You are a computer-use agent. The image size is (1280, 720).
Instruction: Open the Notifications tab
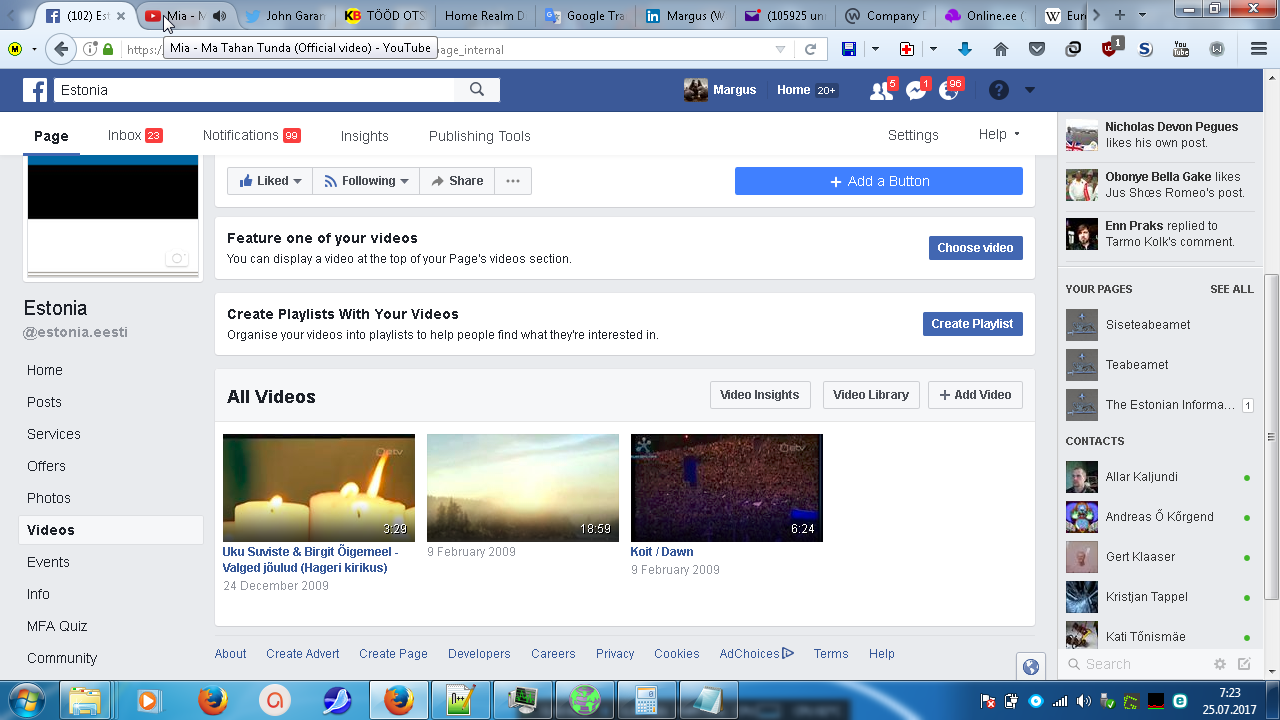[x=251, y=135]
